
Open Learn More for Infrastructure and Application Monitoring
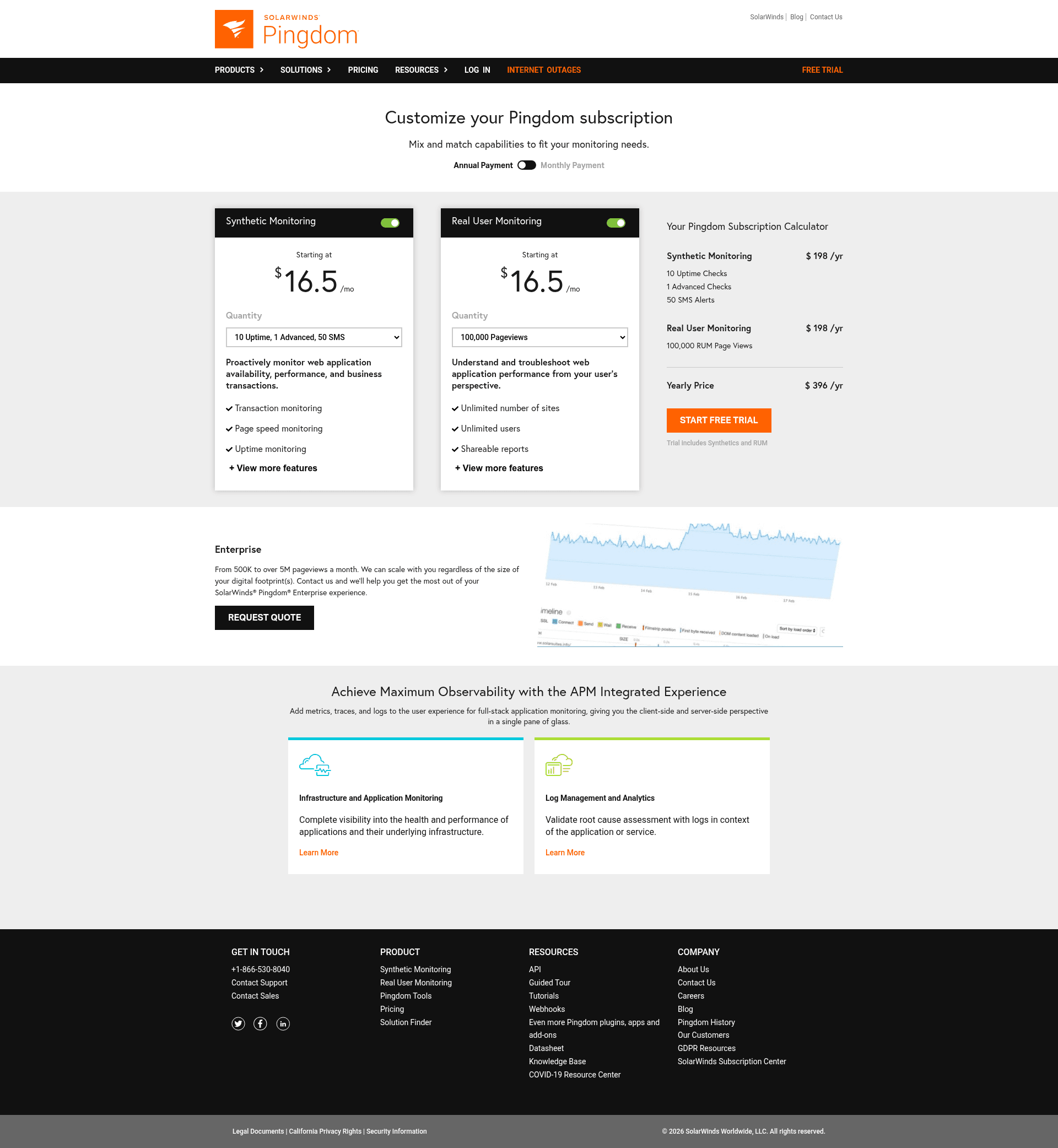click(319, 853)
